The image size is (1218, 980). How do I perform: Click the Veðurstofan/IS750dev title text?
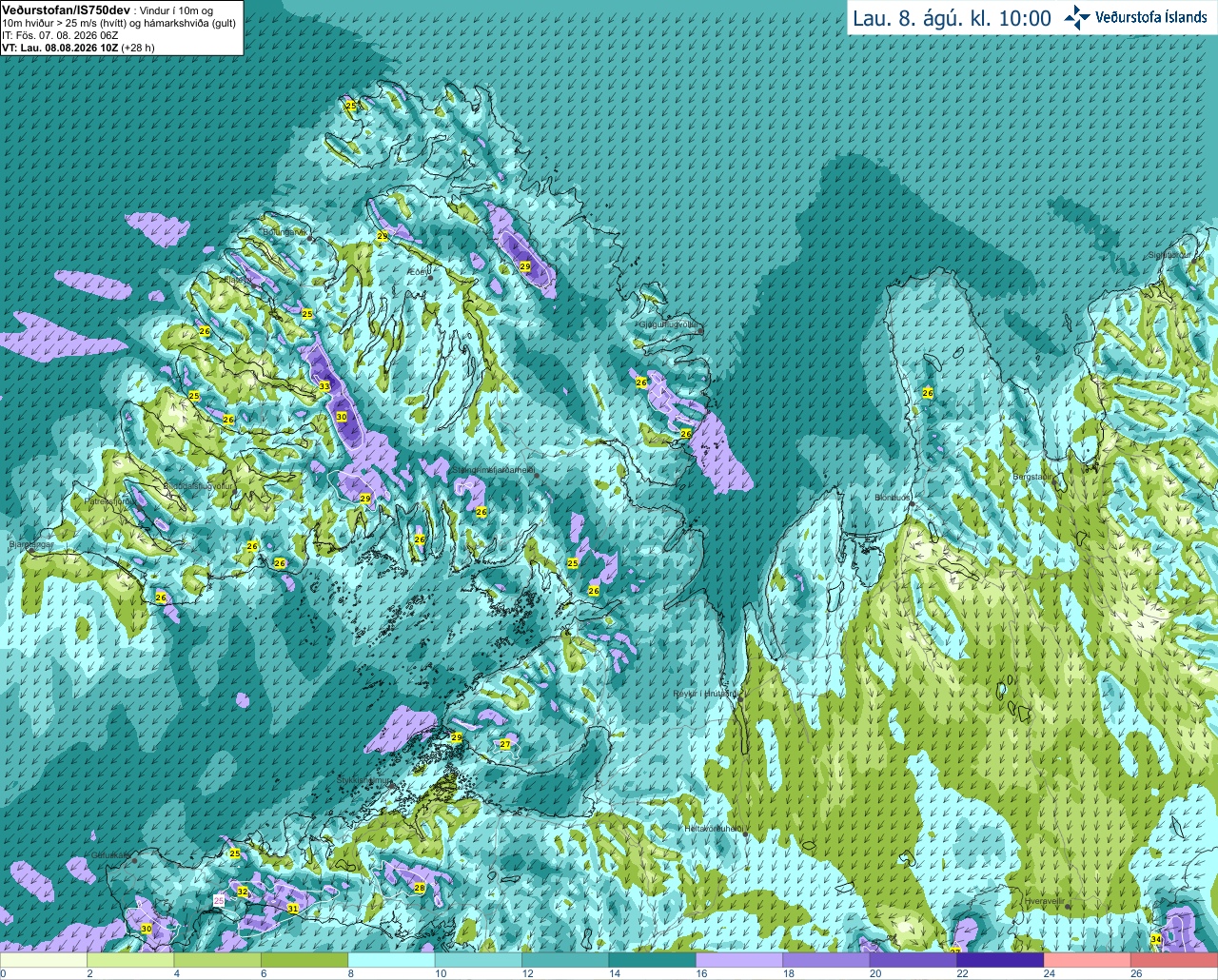[66, 9]
